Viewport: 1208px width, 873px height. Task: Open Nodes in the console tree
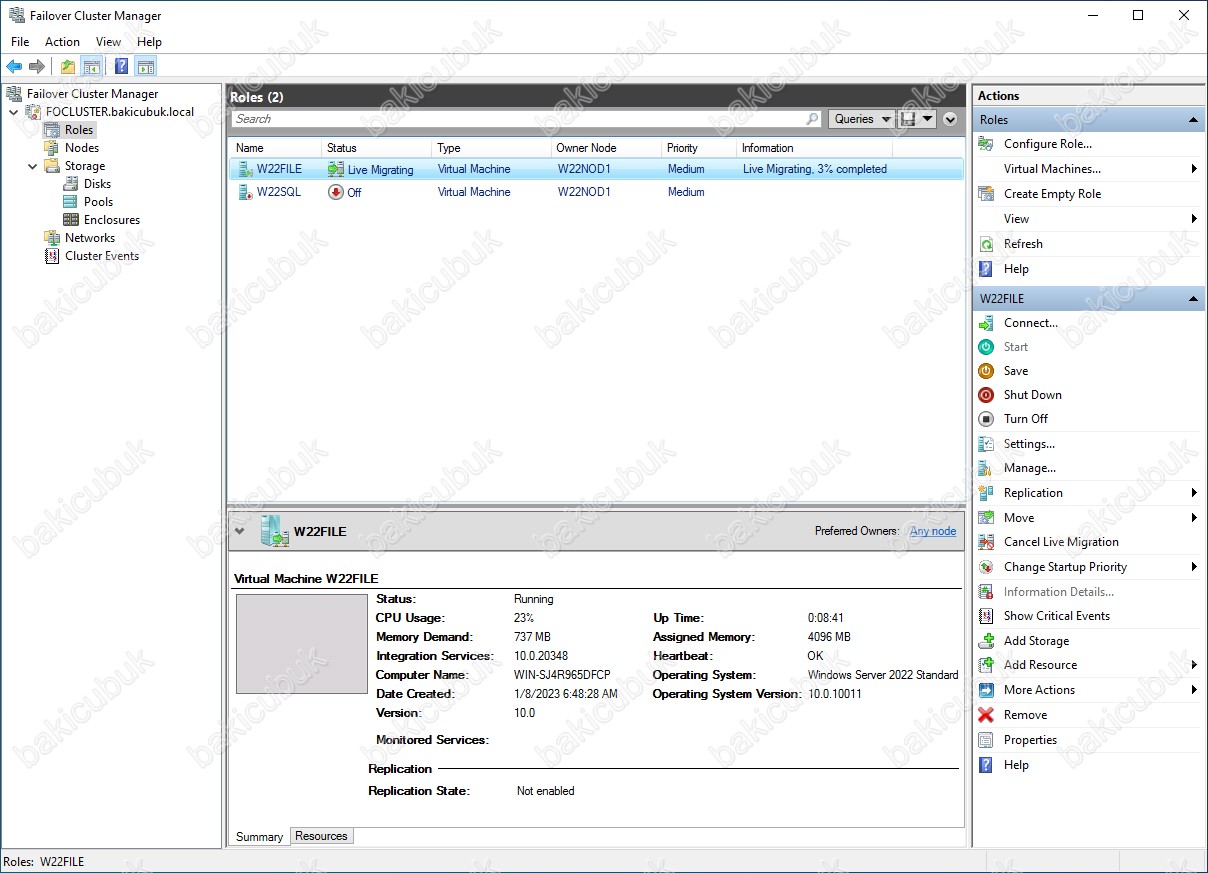pyautogui.click(x=82, y=148)
